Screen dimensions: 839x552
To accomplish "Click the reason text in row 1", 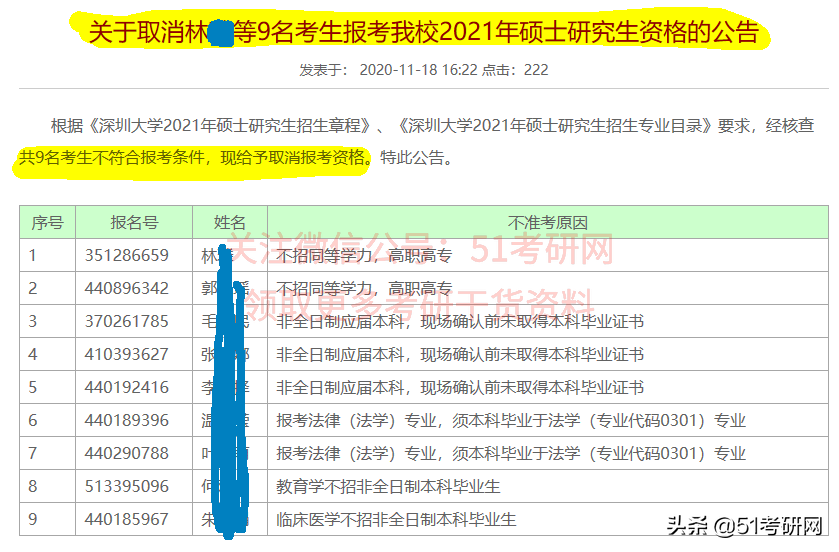I will click(x=364, y=256).
